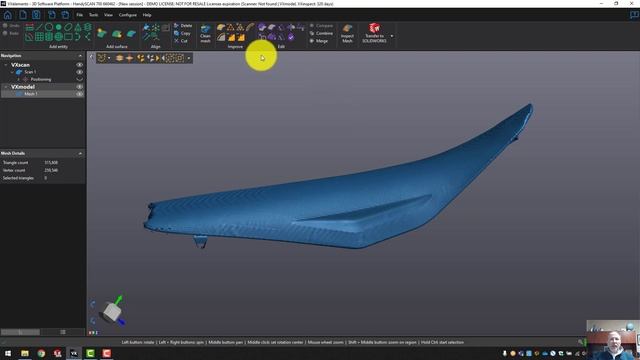
Task: Open the View menu
Action: click(x=108, y=15)
